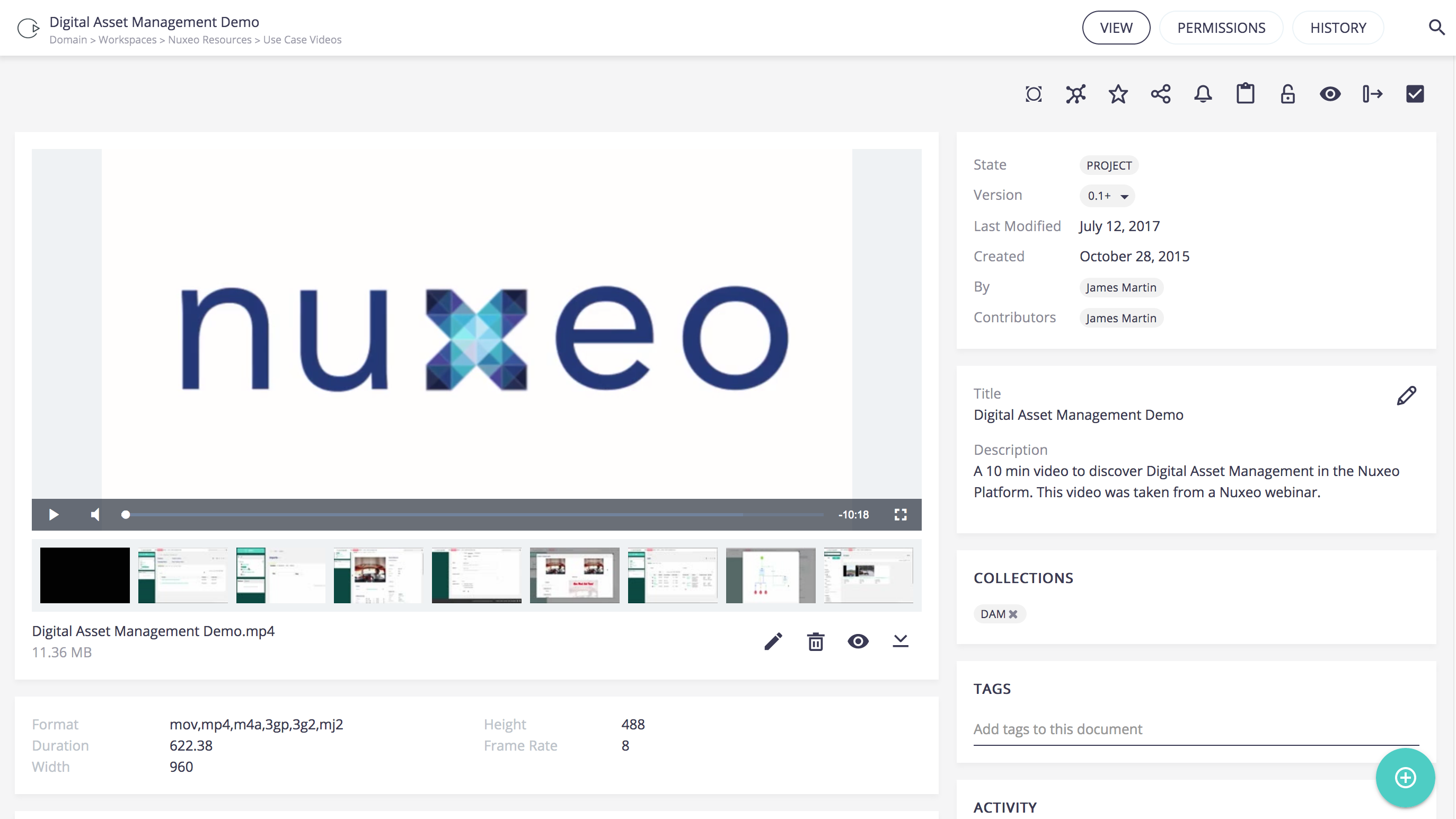
Task: Click the Width value 960
Action: point(181,767)
